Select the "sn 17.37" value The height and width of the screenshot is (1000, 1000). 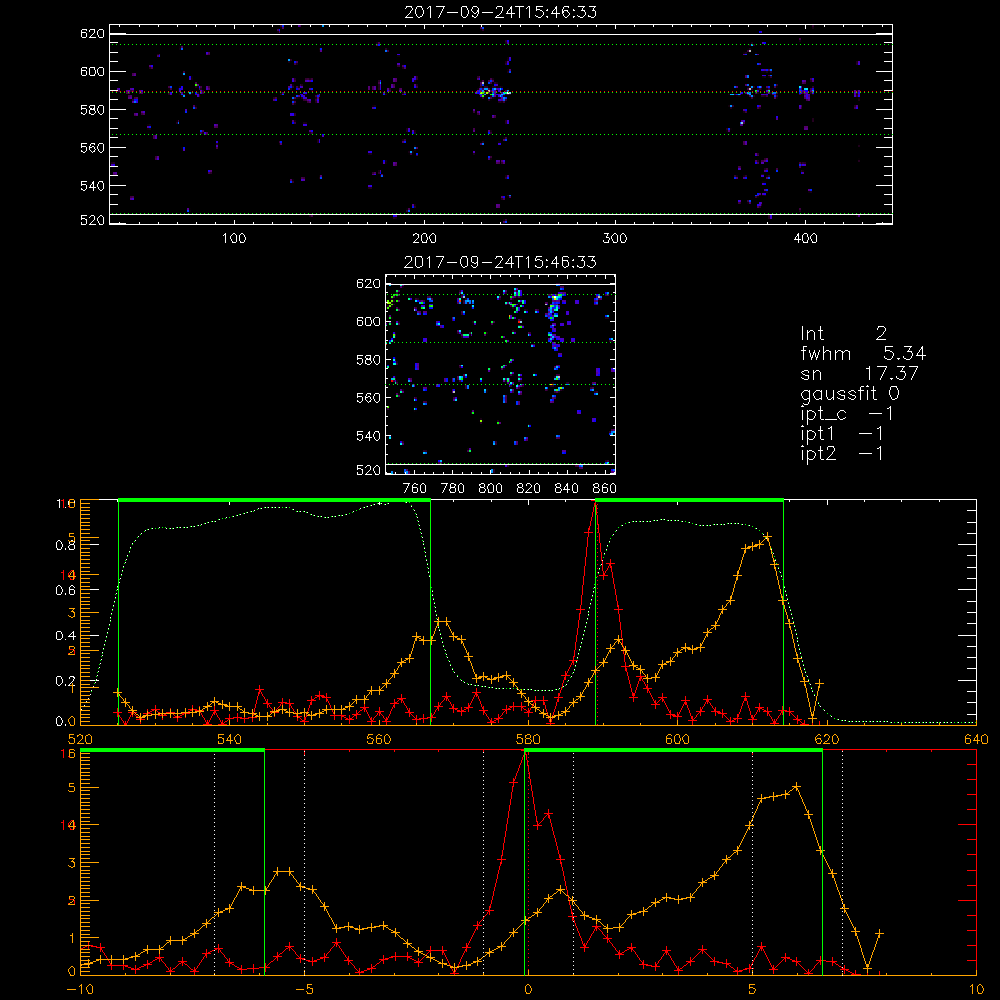pyautogui.click(x=859, y=373)
